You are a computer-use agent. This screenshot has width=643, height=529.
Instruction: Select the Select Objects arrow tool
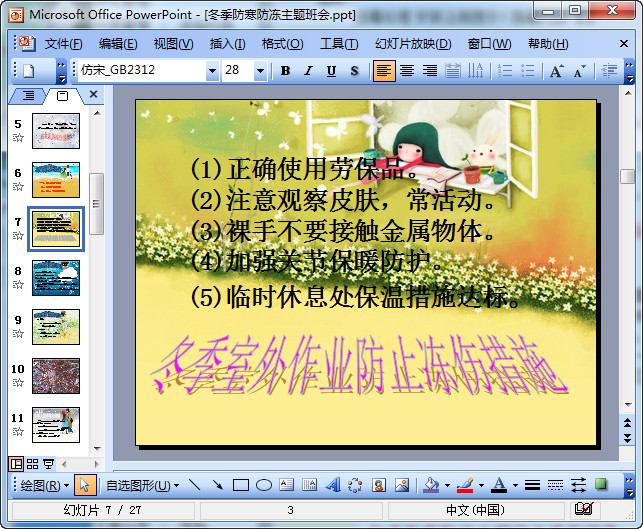[85, 486]
